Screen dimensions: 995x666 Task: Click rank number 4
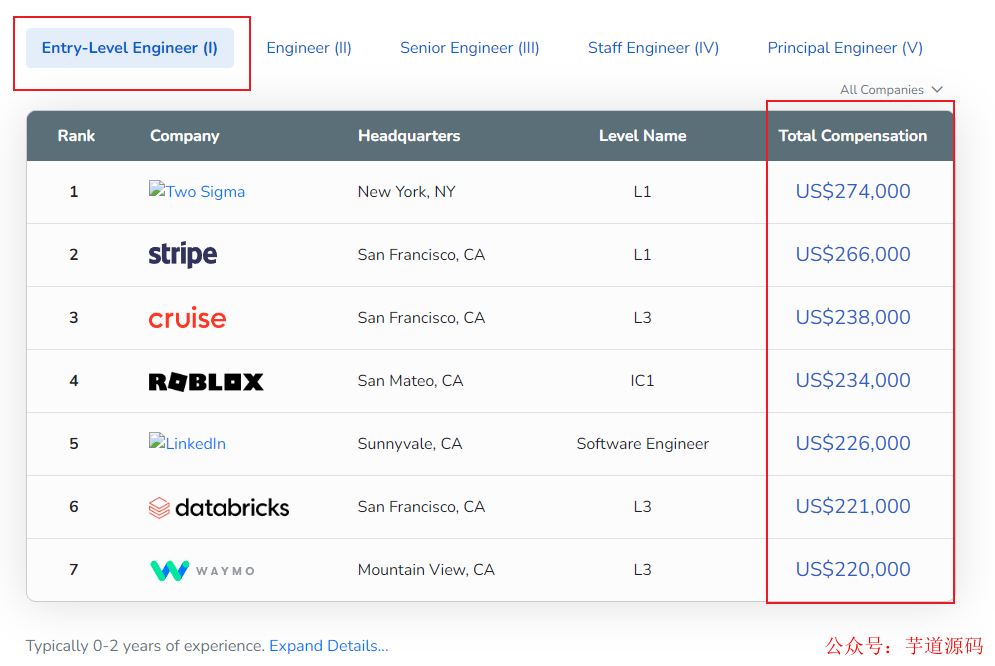pos(74,381)
